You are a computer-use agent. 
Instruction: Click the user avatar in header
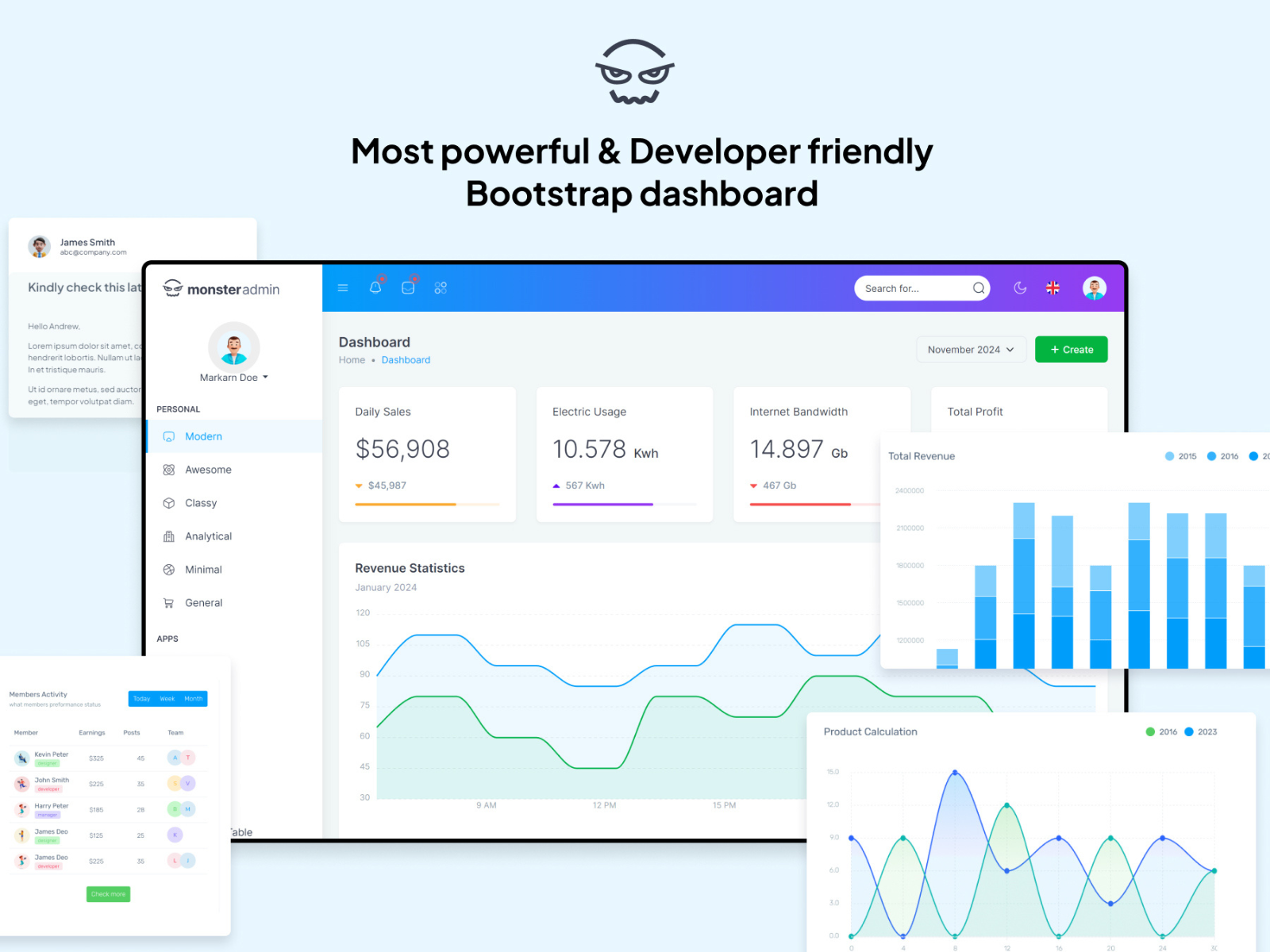[1094, 288]
